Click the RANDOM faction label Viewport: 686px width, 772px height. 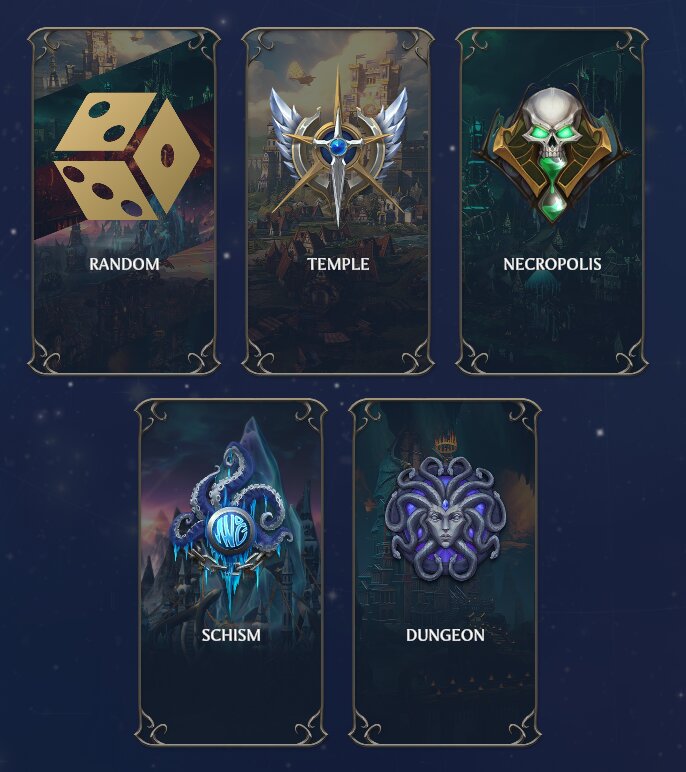point(124,264)
